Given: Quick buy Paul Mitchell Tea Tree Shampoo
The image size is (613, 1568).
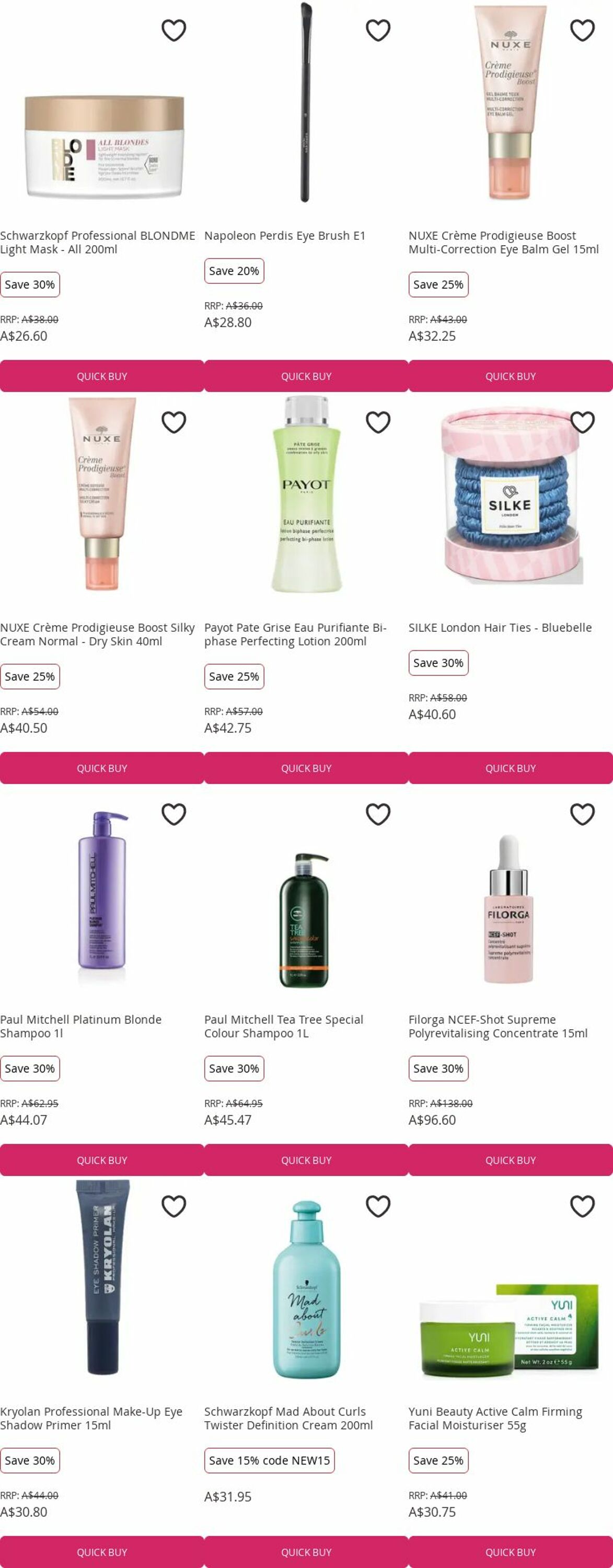Looking at the screenshot, I should click(306, 1160).
